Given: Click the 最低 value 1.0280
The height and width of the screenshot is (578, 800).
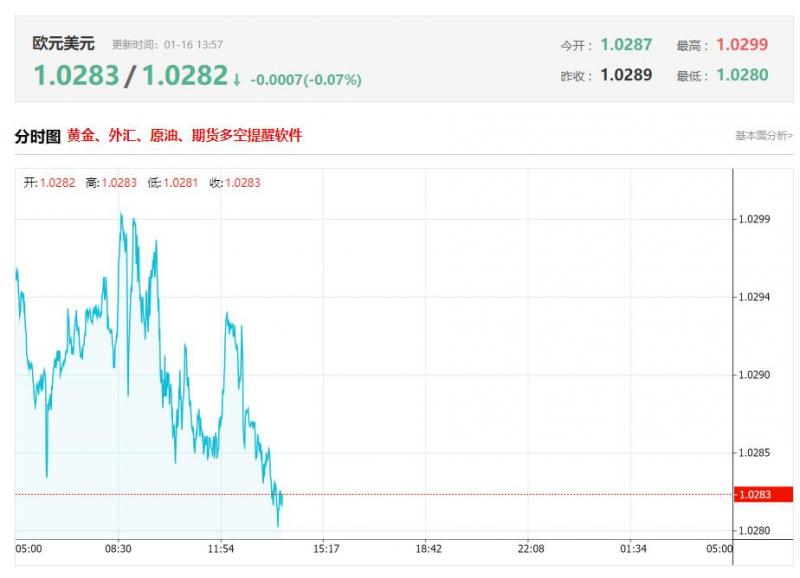Looking at the screenshot, I should [x=742, y=75].
